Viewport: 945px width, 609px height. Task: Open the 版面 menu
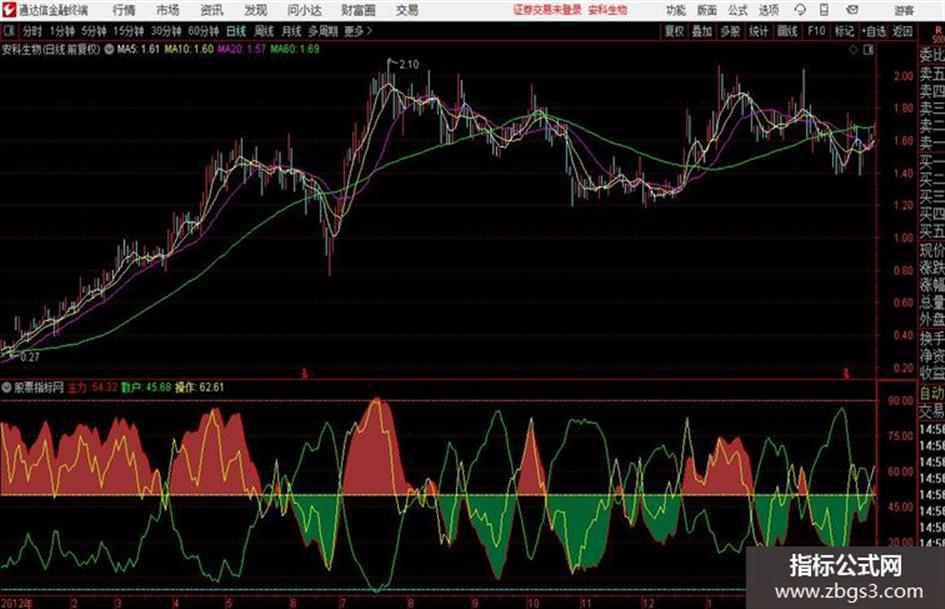(706, 10)
